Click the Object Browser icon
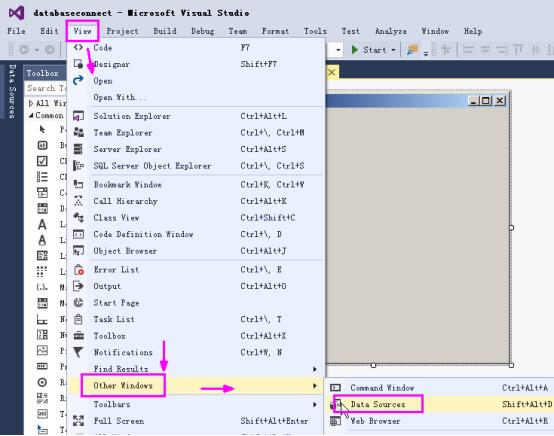 78,251
